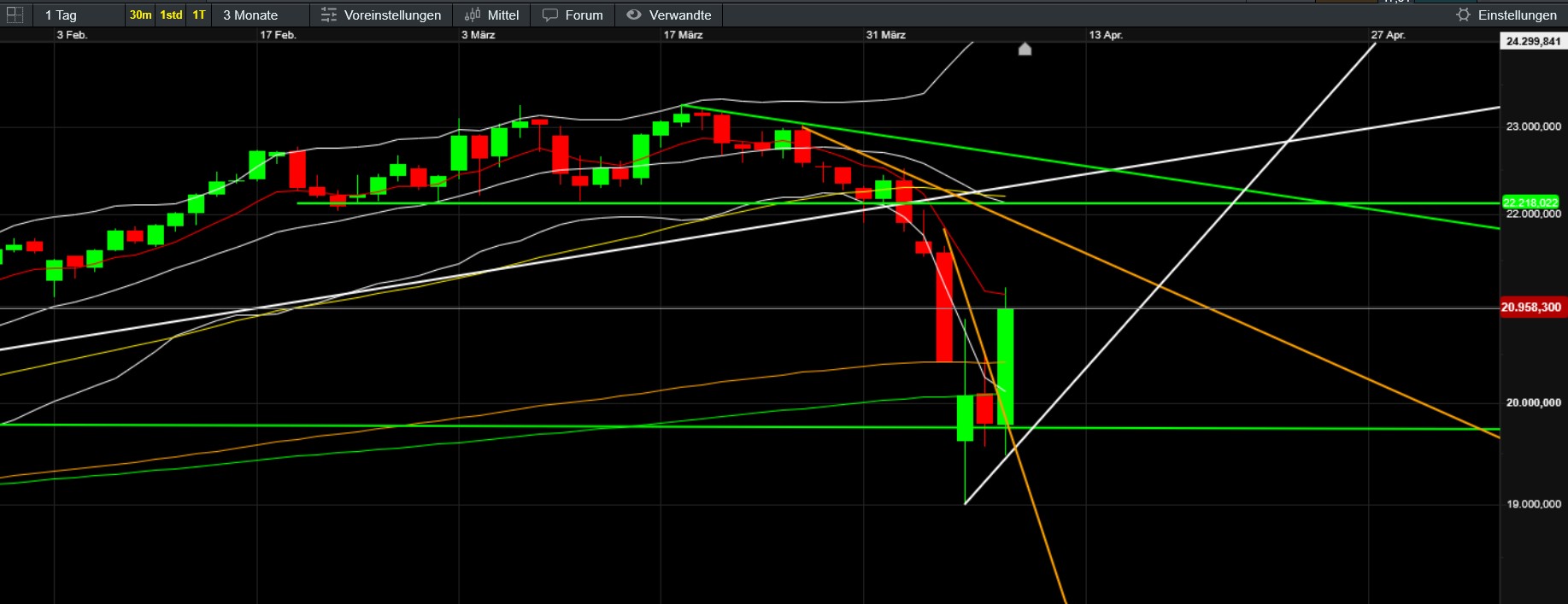Click the Einstellungen gear icon
The height and width of the screenshot is (604, 1568).
point(1464,15)
